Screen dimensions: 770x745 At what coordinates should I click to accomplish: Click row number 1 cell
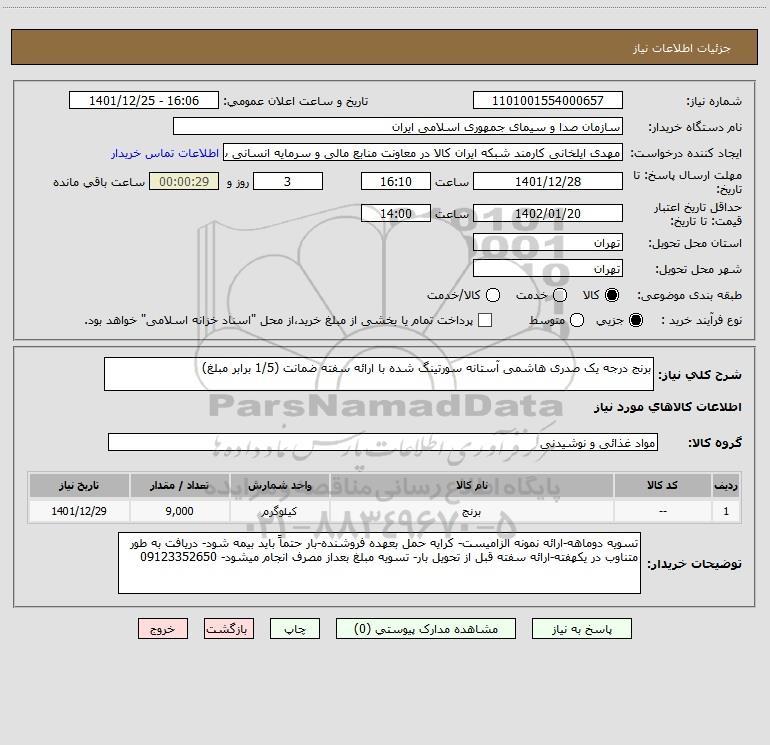click(x=726, y=511)
